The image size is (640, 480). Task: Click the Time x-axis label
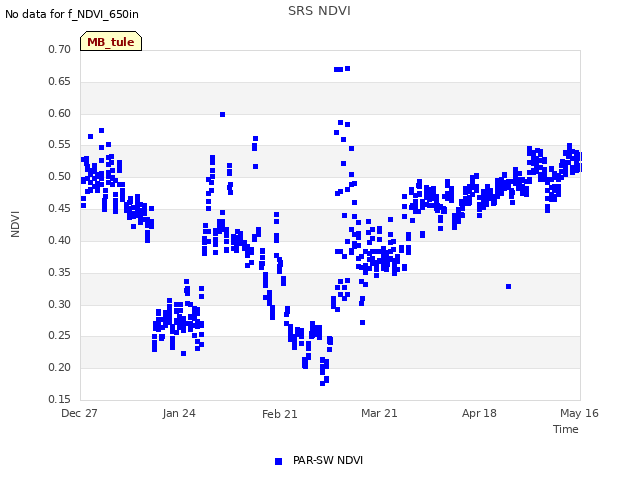pos(565,429)
